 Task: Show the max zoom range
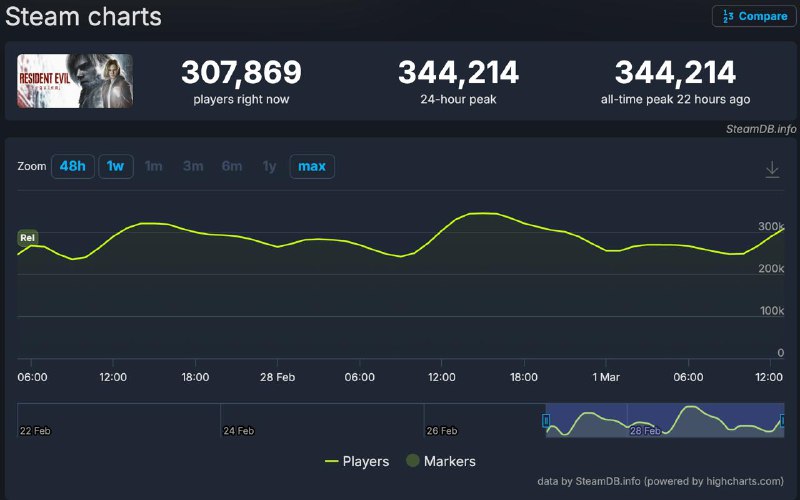(312, 166)
